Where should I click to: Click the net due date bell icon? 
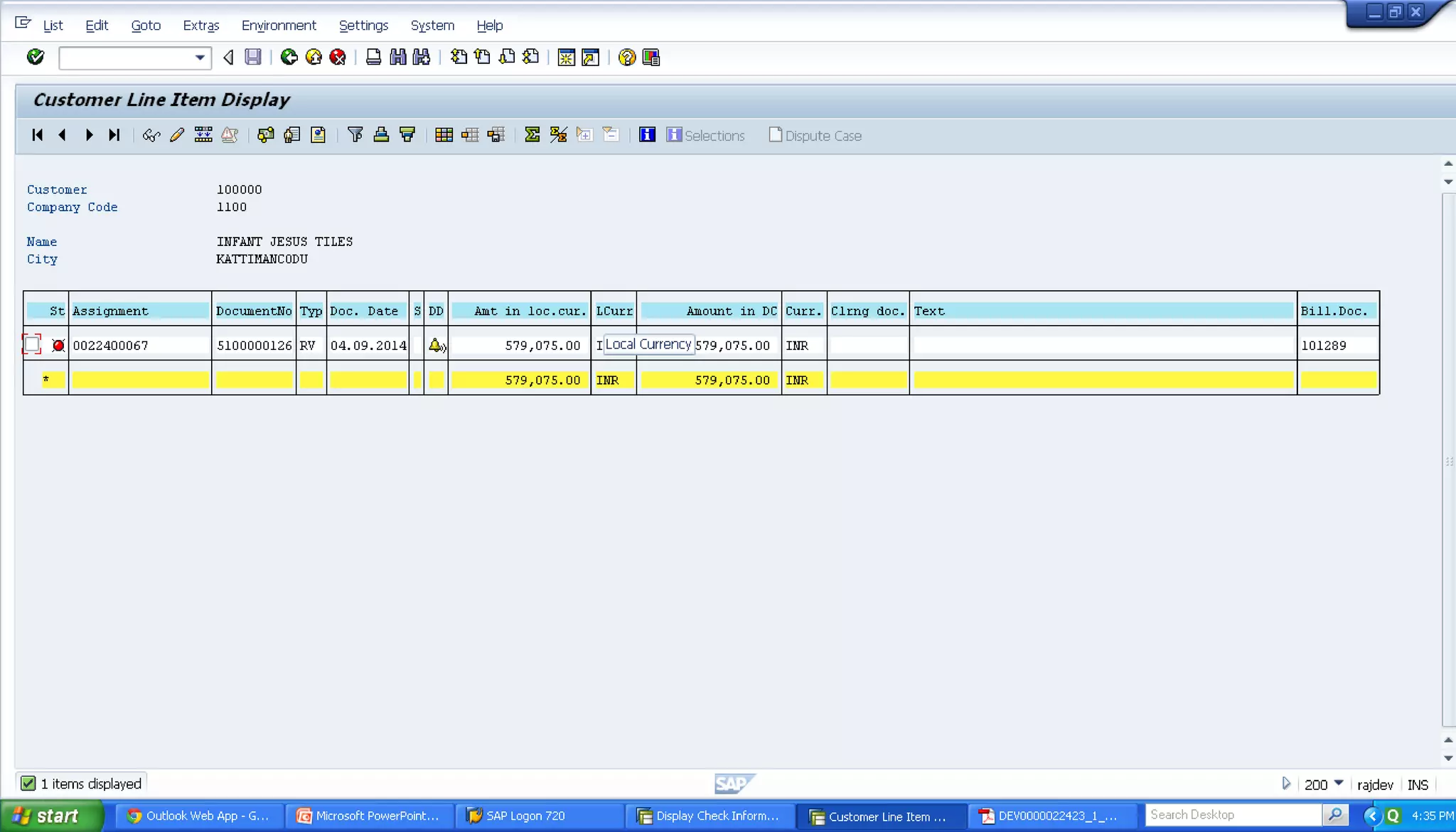coord(437,346)
